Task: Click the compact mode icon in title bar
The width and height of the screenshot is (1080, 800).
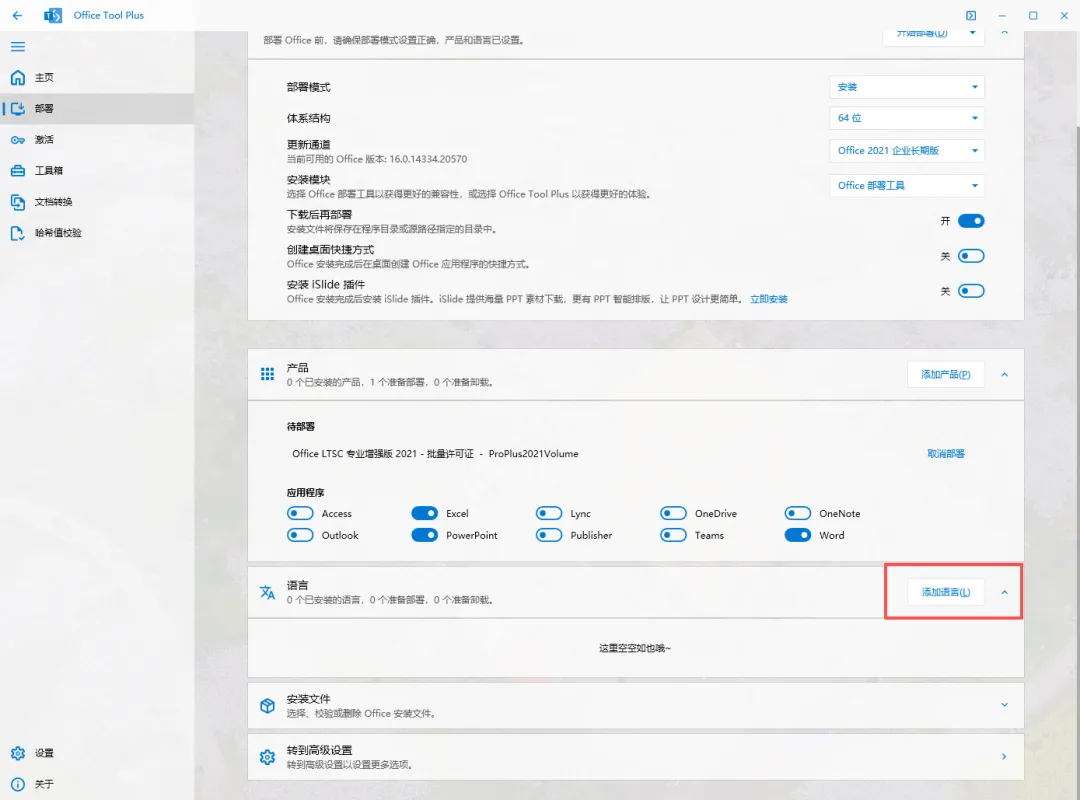Action: pos(970,15)
